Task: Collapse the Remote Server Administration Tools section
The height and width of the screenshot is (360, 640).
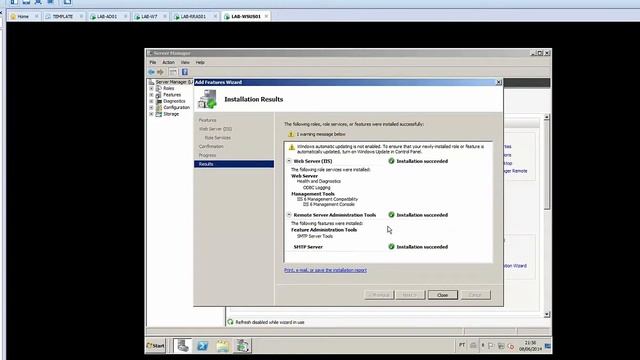Action: click(289, 215)
